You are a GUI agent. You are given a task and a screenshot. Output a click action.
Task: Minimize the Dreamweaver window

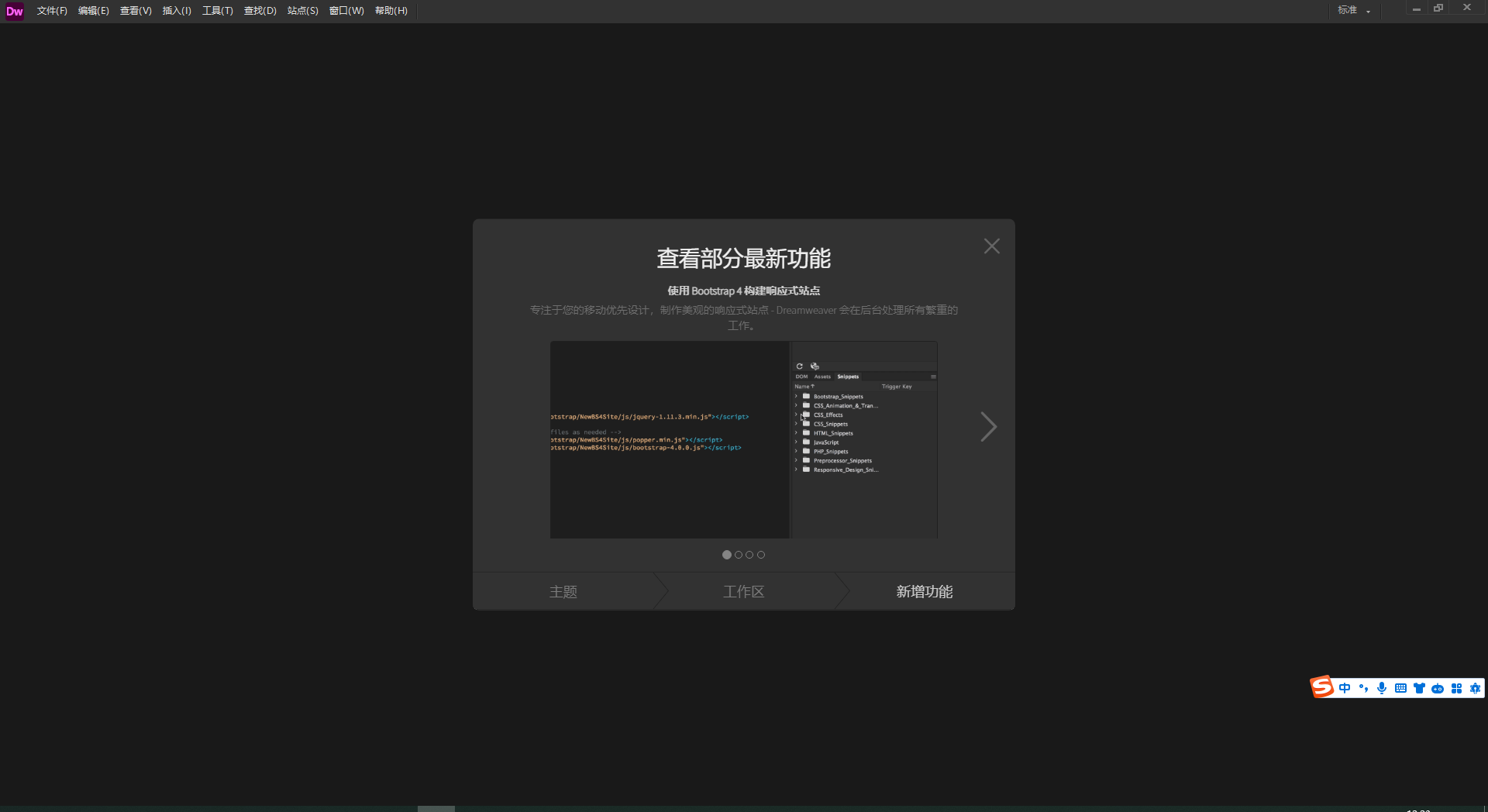coord(1416,9)
